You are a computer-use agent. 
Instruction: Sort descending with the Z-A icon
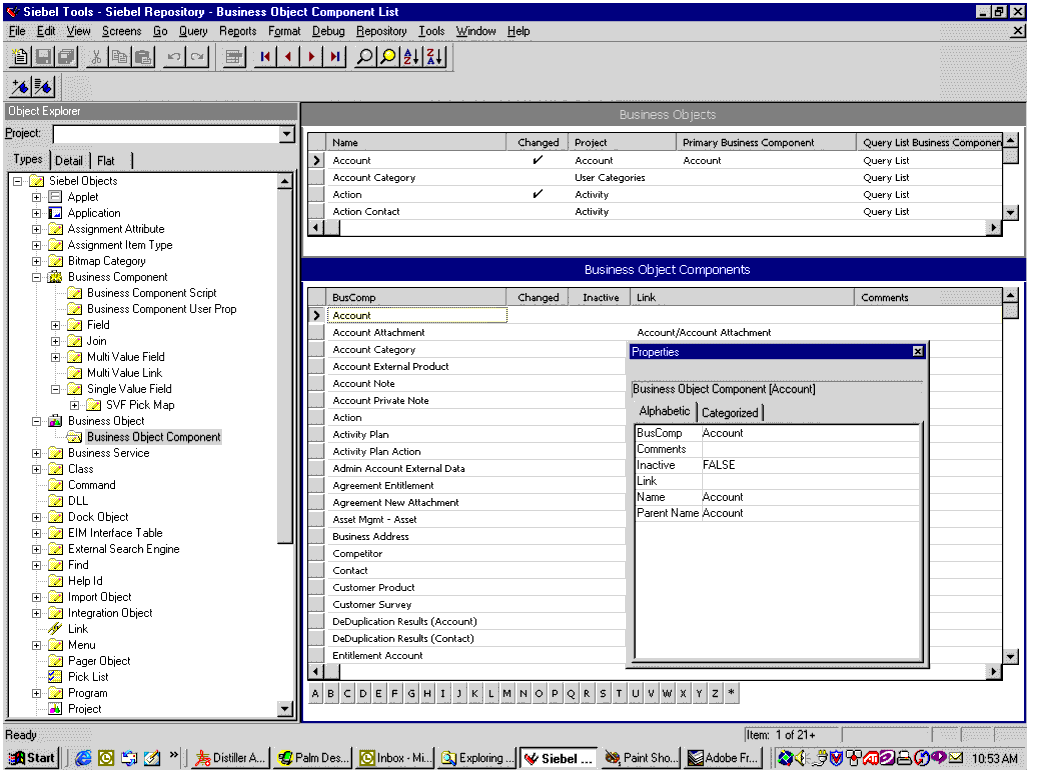434,57
